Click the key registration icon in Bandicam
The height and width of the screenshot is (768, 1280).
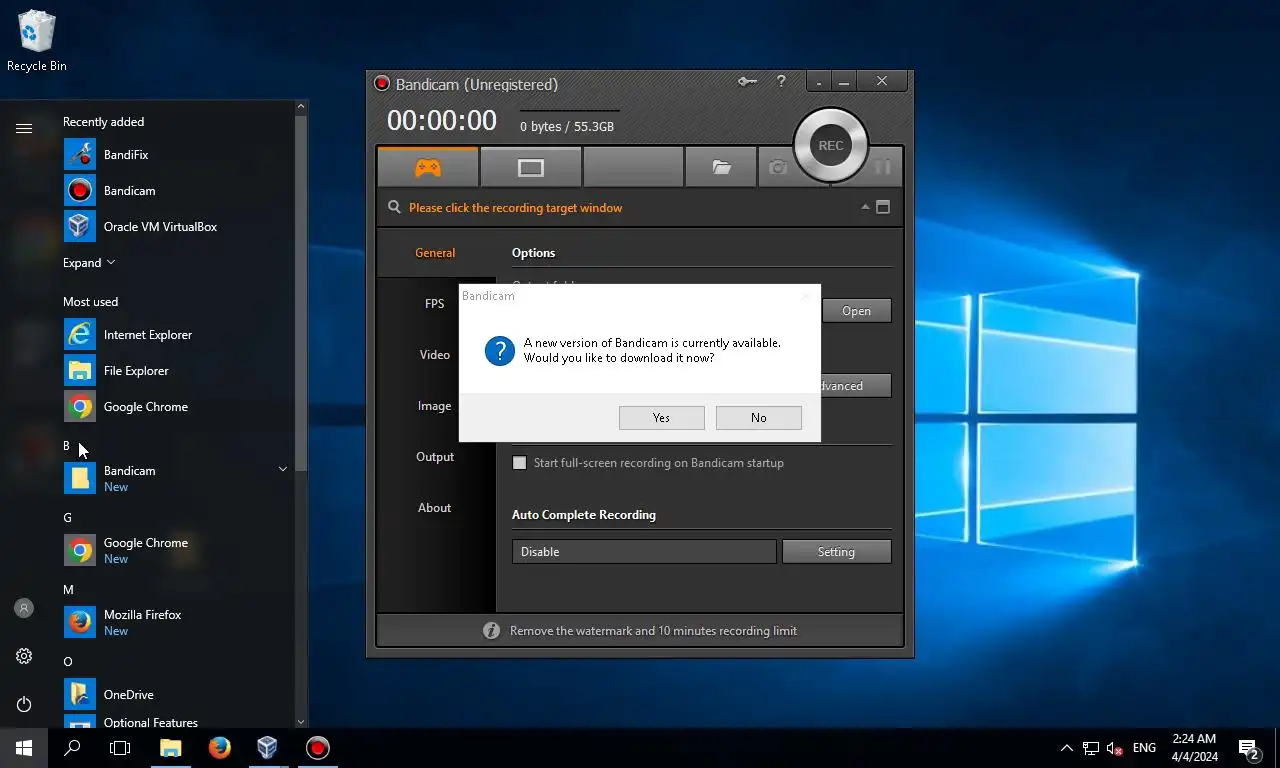coord(747,82)
